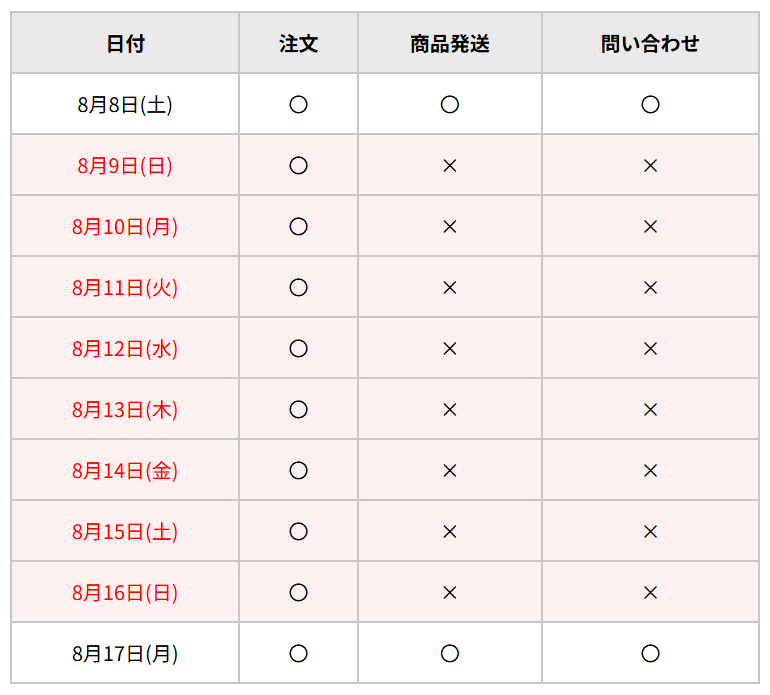
Task: Click the cross in 8月15日 商品発送 cell
Action: (450, 531)
